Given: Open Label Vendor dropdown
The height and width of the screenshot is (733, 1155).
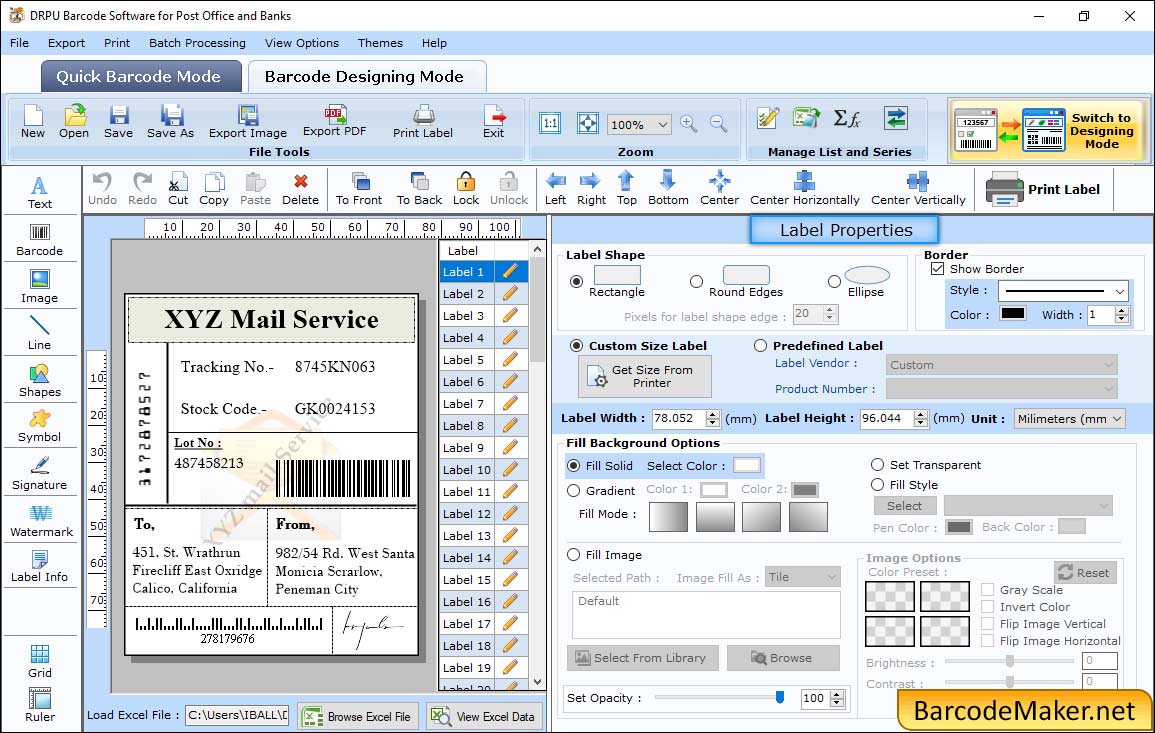Looking at the screenshot, I should coord(1002,365).
